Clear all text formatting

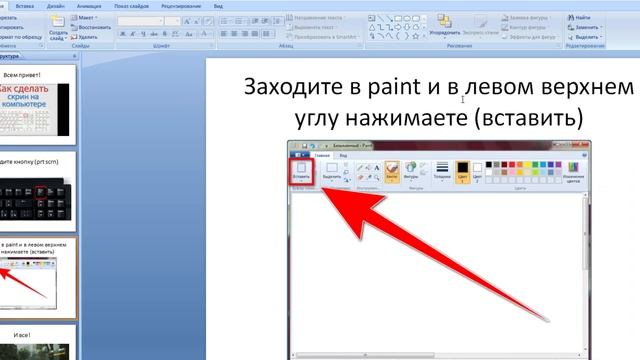208,22
